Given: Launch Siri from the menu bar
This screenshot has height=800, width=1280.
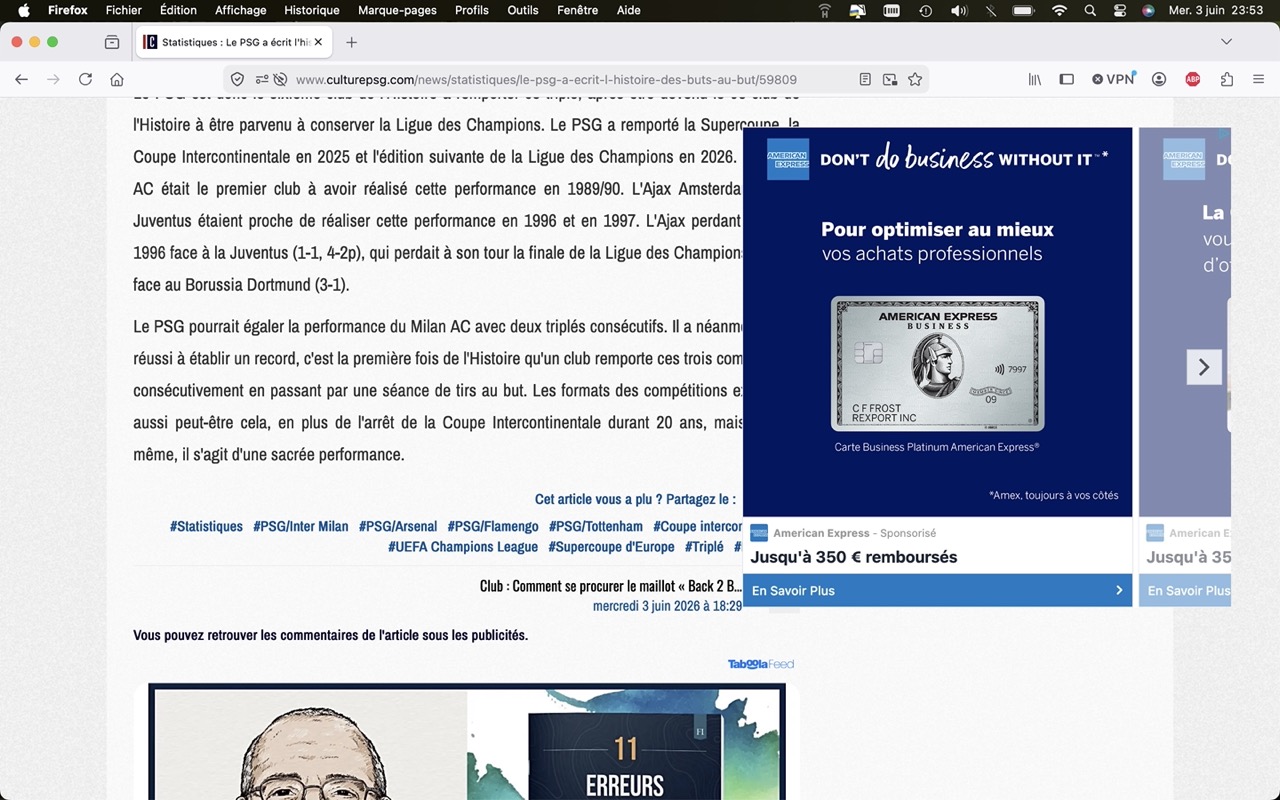Looking at the screenshot, I should pos(1148,11).
